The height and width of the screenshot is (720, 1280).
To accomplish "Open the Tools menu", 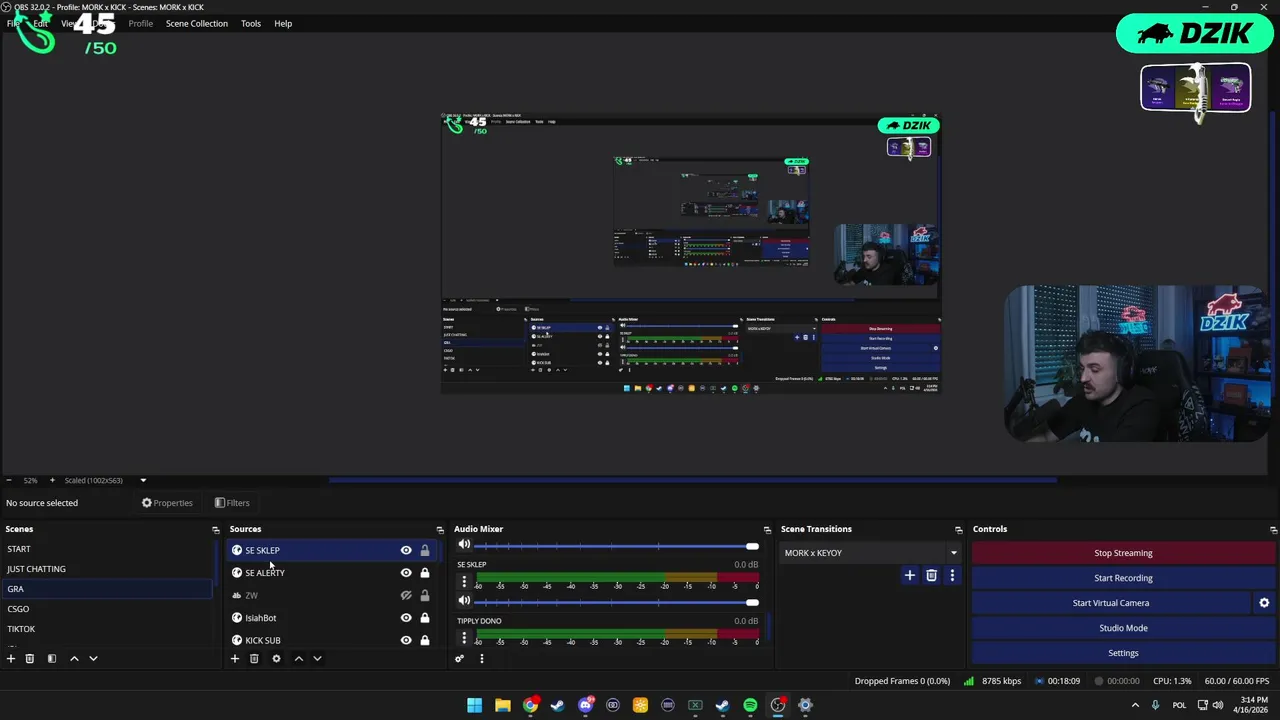I will pyautogui.click(x=251, y=23).
